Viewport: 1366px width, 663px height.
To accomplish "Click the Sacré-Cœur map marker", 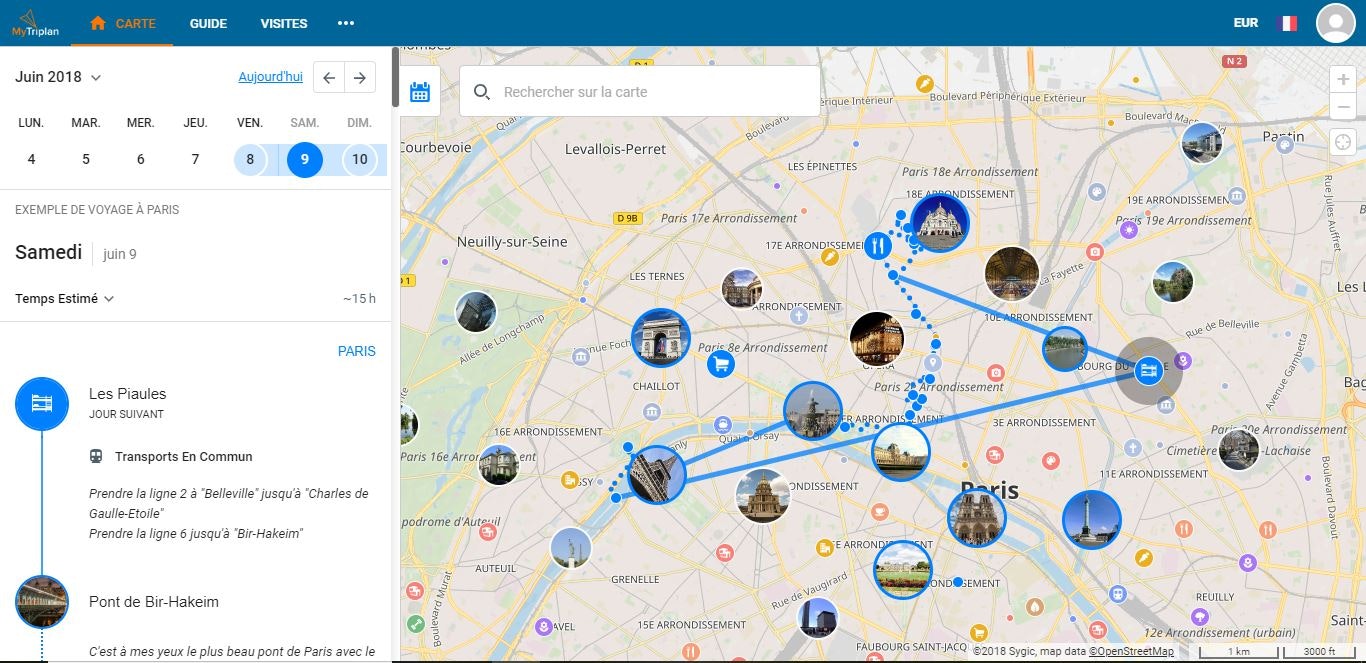I will click(939, 222).
